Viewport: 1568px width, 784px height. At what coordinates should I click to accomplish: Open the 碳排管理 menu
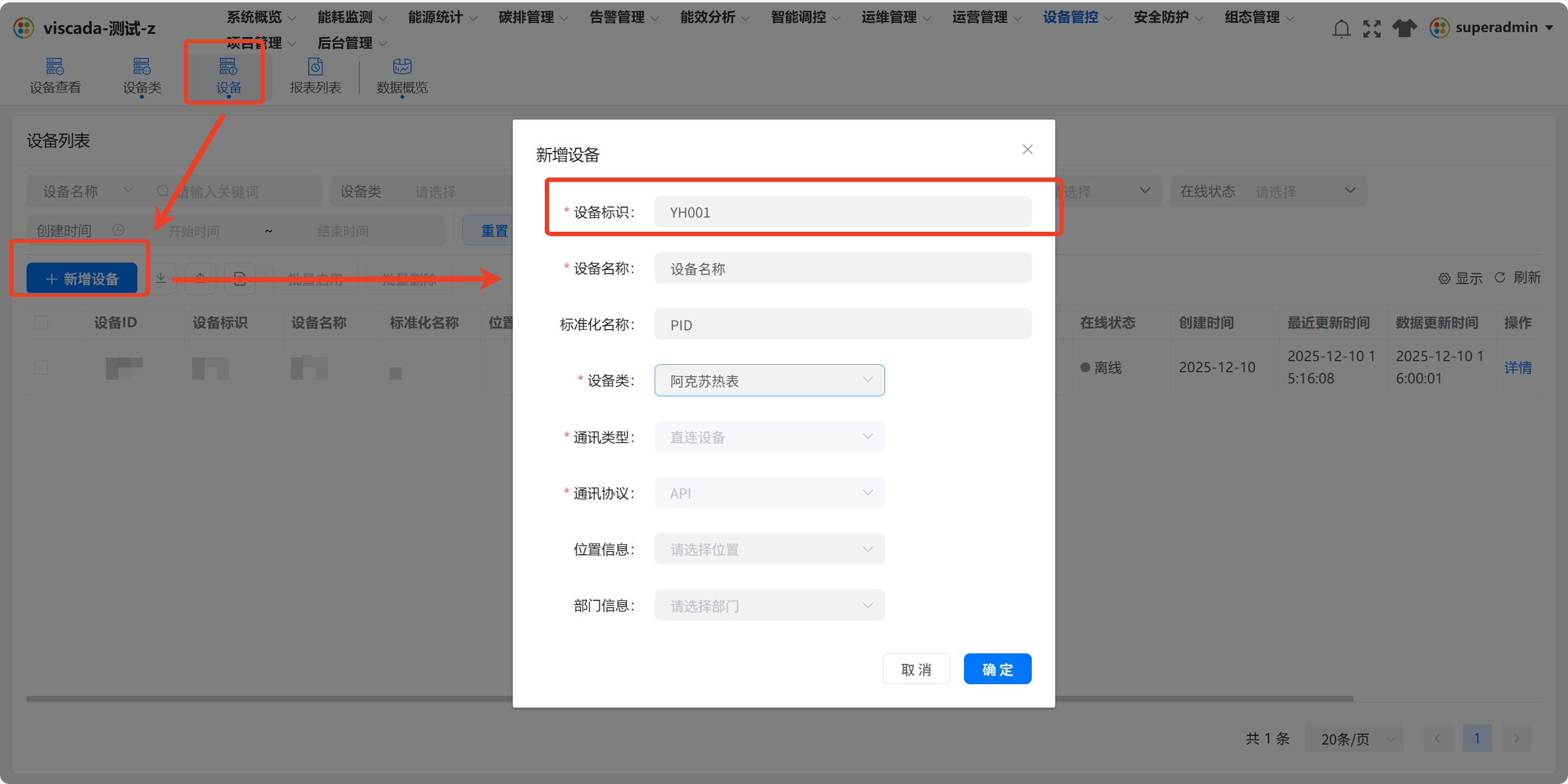click(533, 17)
